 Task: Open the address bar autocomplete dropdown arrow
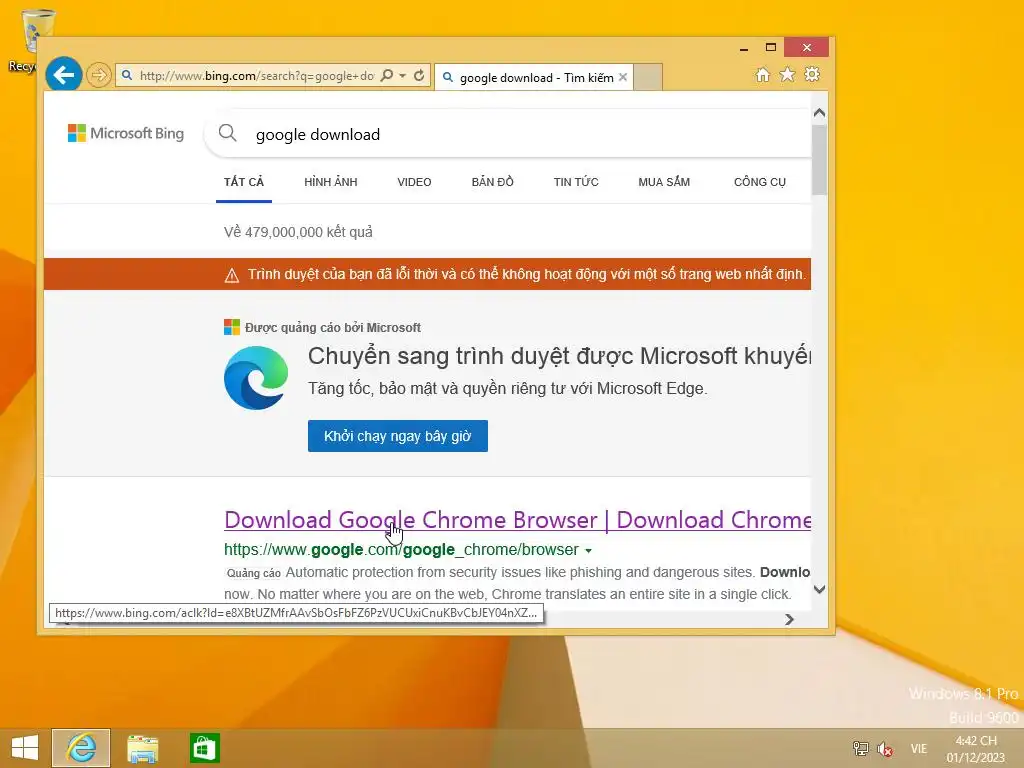point(402,75)
